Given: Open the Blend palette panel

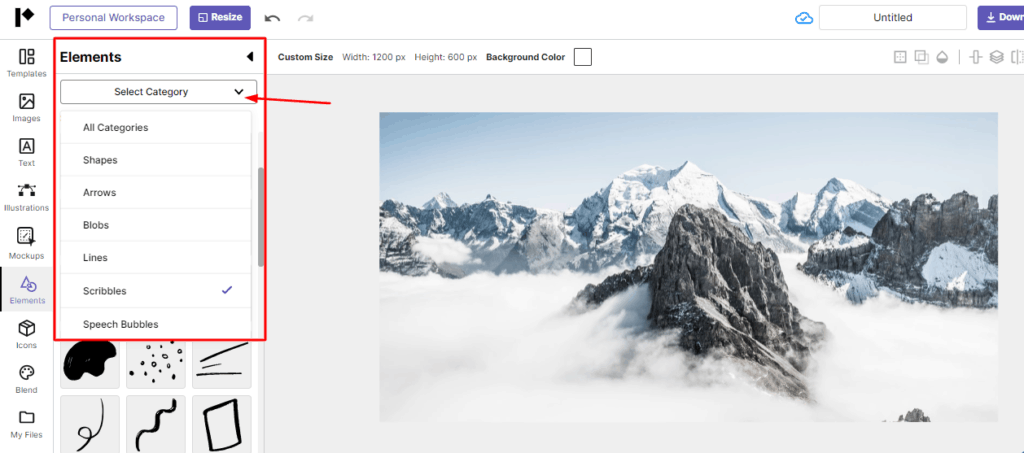Looking at the screenshot, I should click(x=27, y=380).
